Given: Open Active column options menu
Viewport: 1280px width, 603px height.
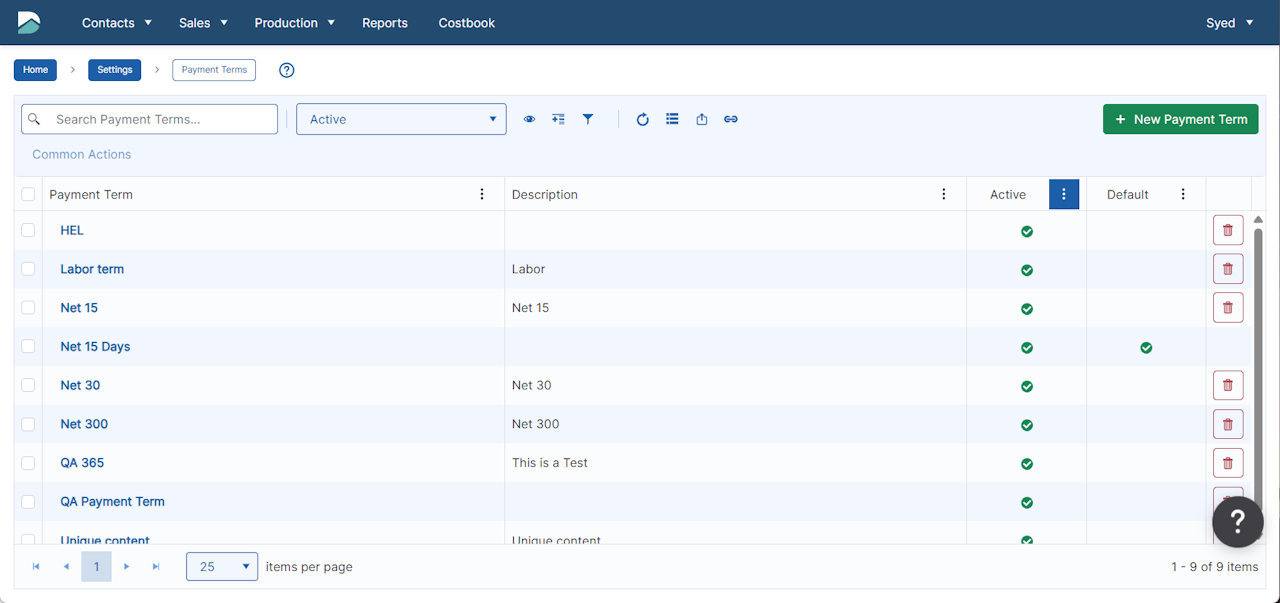Looking at the screenshot, I should pos(1064,194).
